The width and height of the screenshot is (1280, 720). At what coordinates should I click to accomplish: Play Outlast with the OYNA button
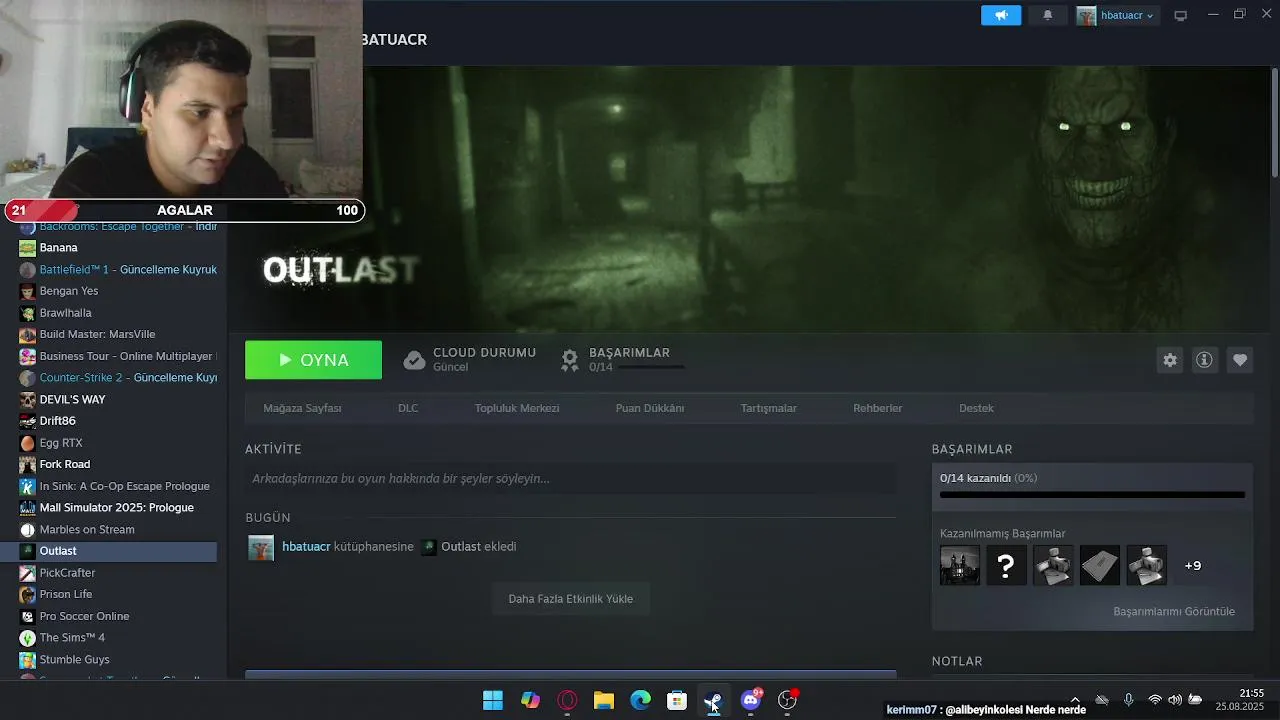pyautogui.click(x=313, y=360)
